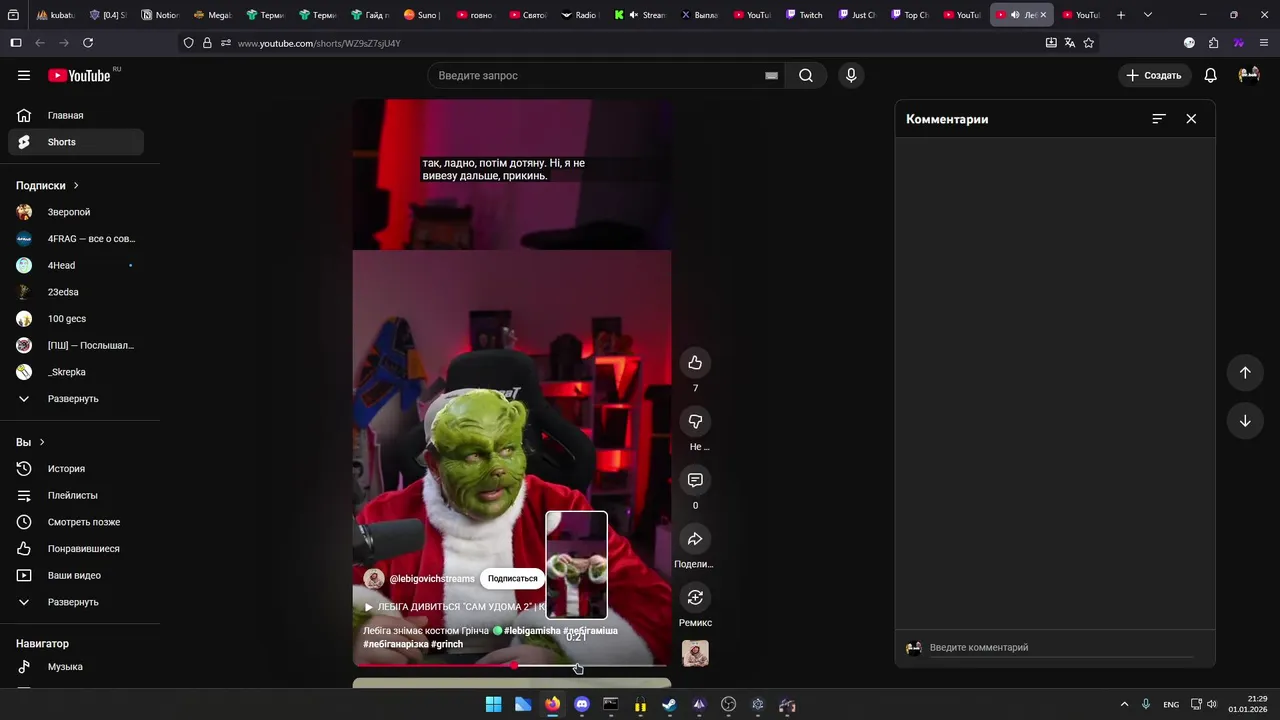Switch to the Twitch tab
Screen dimensions: 1280x720
(x=804, y=15)
